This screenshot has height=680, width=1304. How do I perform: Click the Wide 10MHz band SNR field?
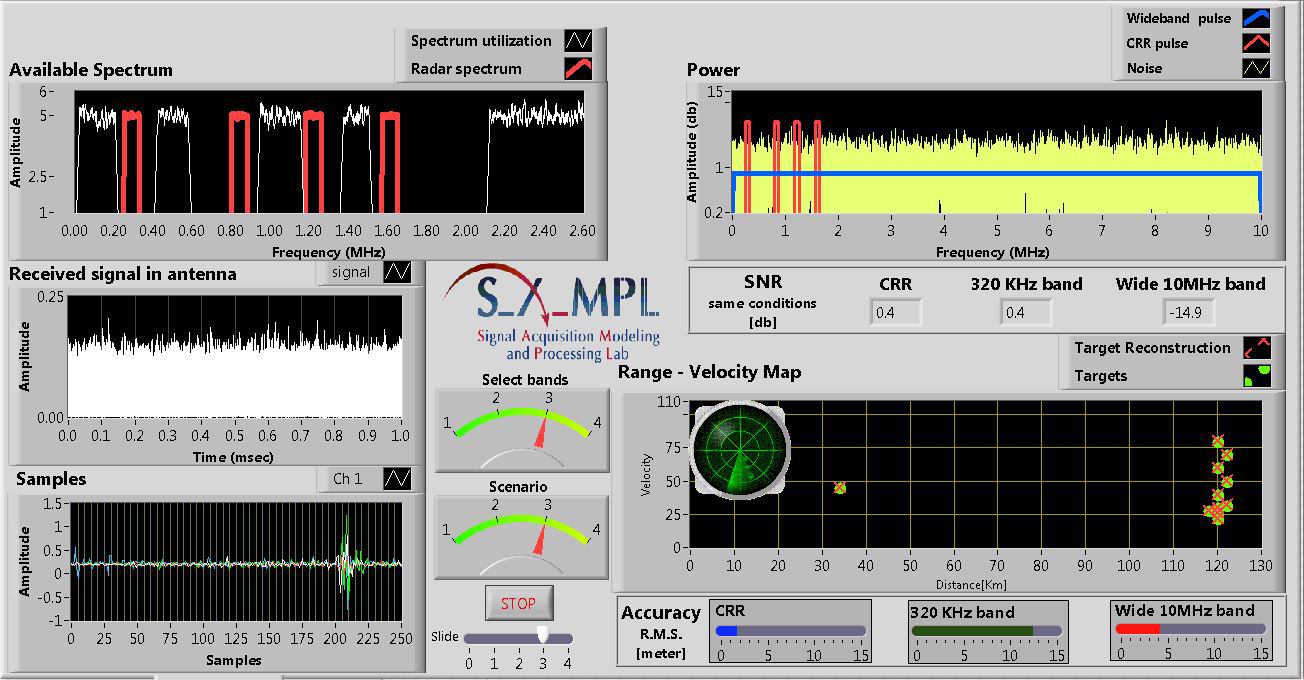(1189, 313)
